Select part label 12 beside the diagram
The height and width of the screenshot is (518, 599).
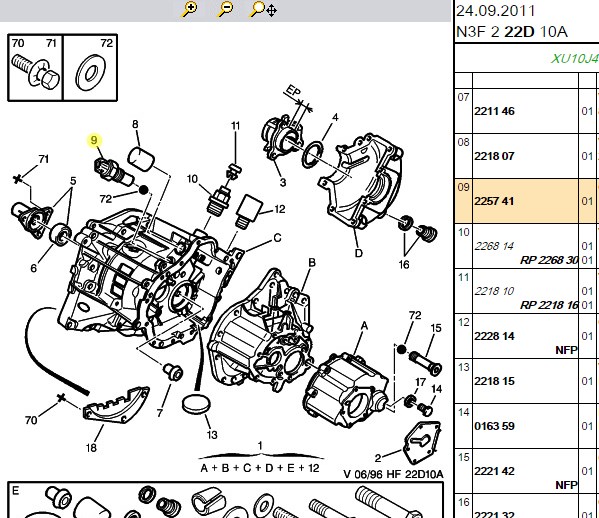280,209
